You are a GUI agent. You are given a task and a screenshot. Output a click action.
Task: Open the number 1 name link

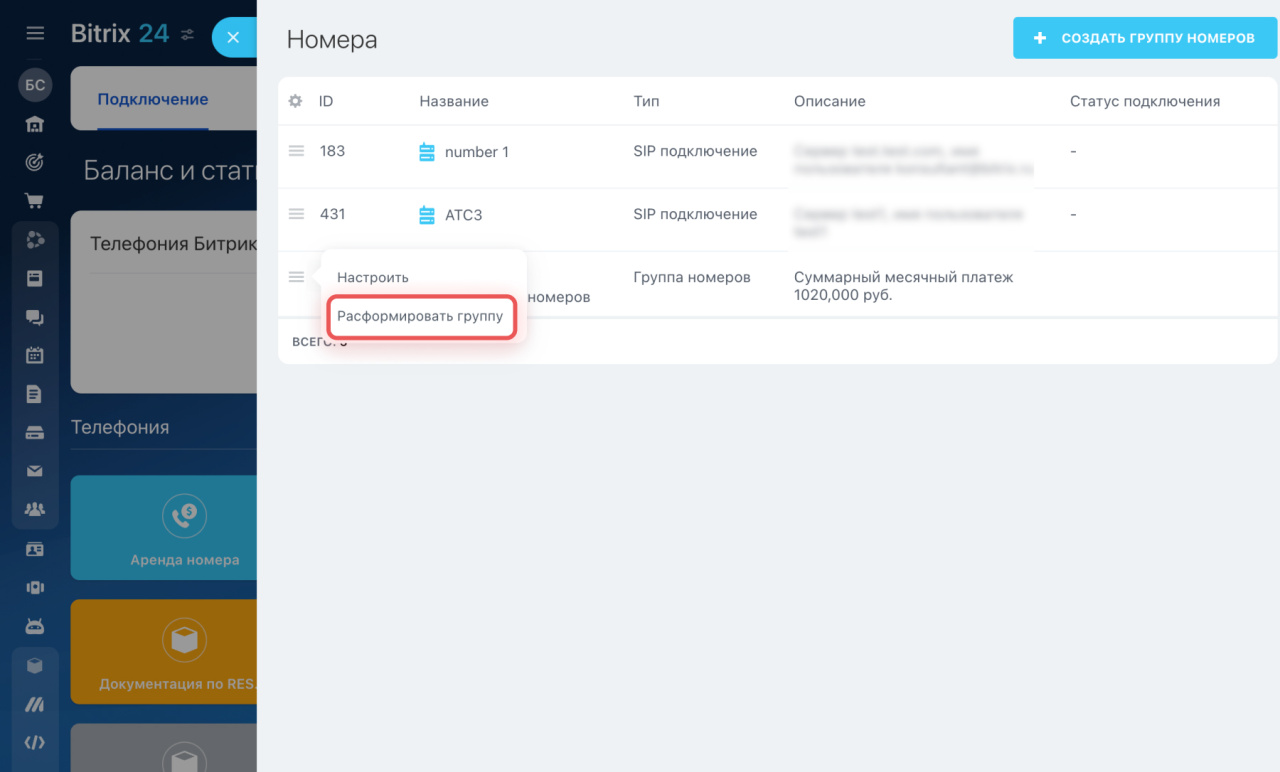(477, 152)
